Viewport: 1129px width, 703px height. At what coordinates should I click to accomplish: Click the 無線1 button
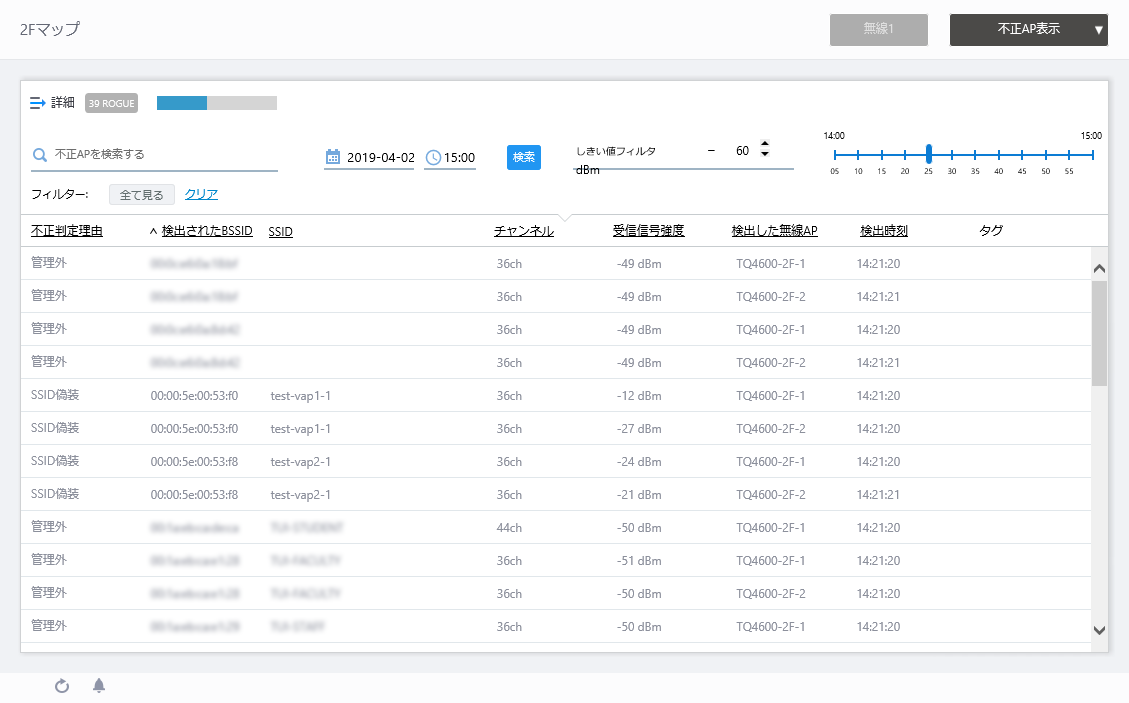(878, 30)
